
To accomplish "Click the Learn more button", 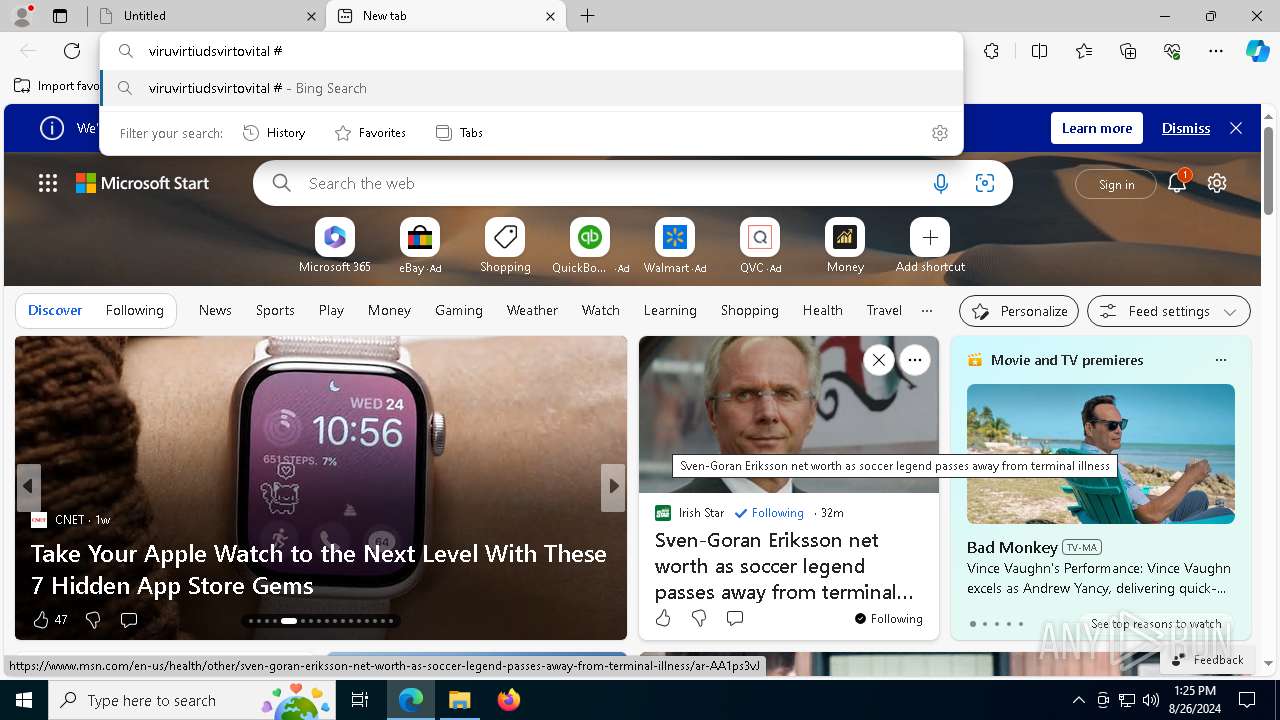I will 1096,128.
